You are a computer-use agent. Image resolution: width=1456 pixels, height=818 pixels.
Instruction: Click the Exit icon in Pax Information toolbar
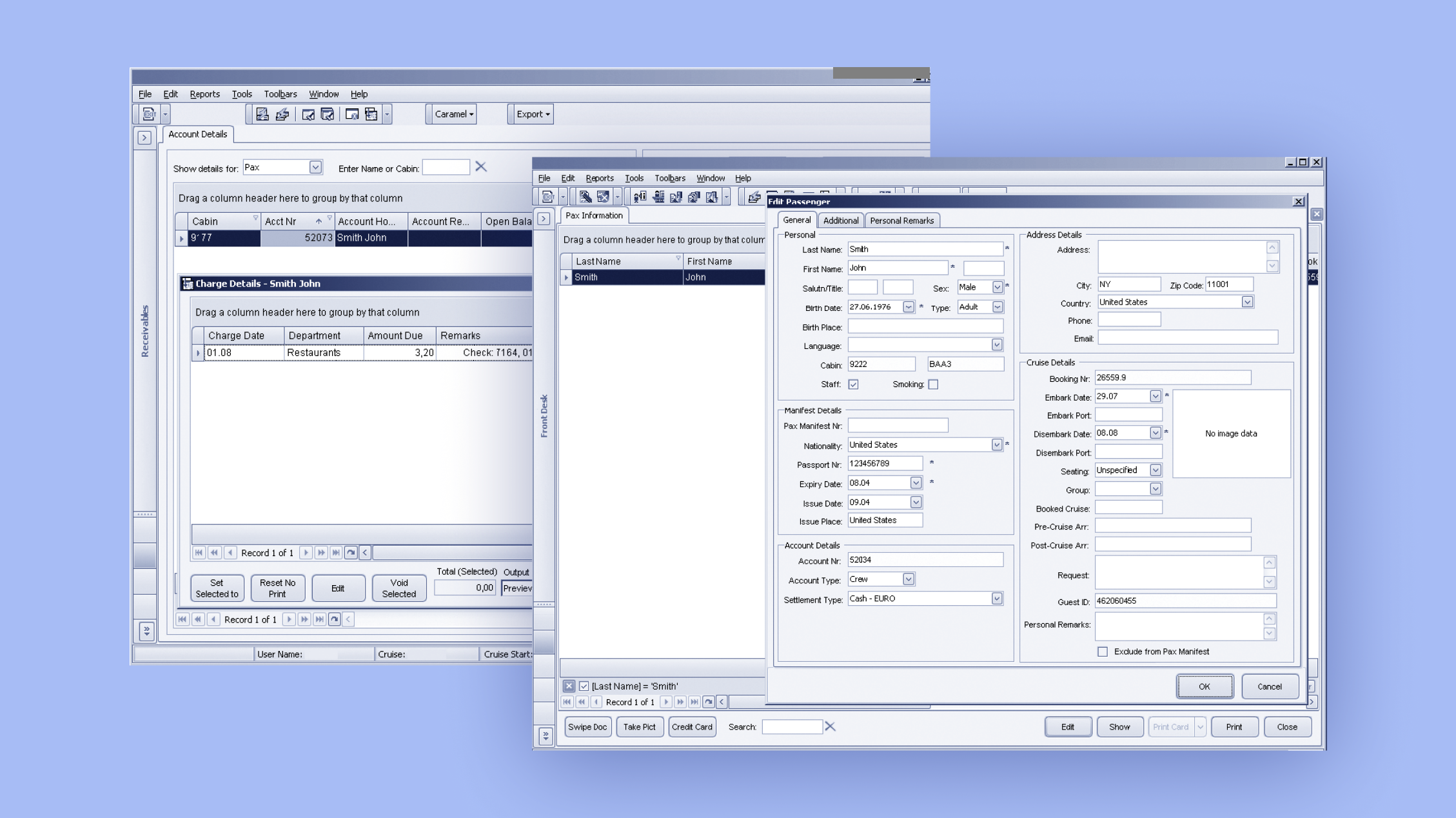[547, 197]
